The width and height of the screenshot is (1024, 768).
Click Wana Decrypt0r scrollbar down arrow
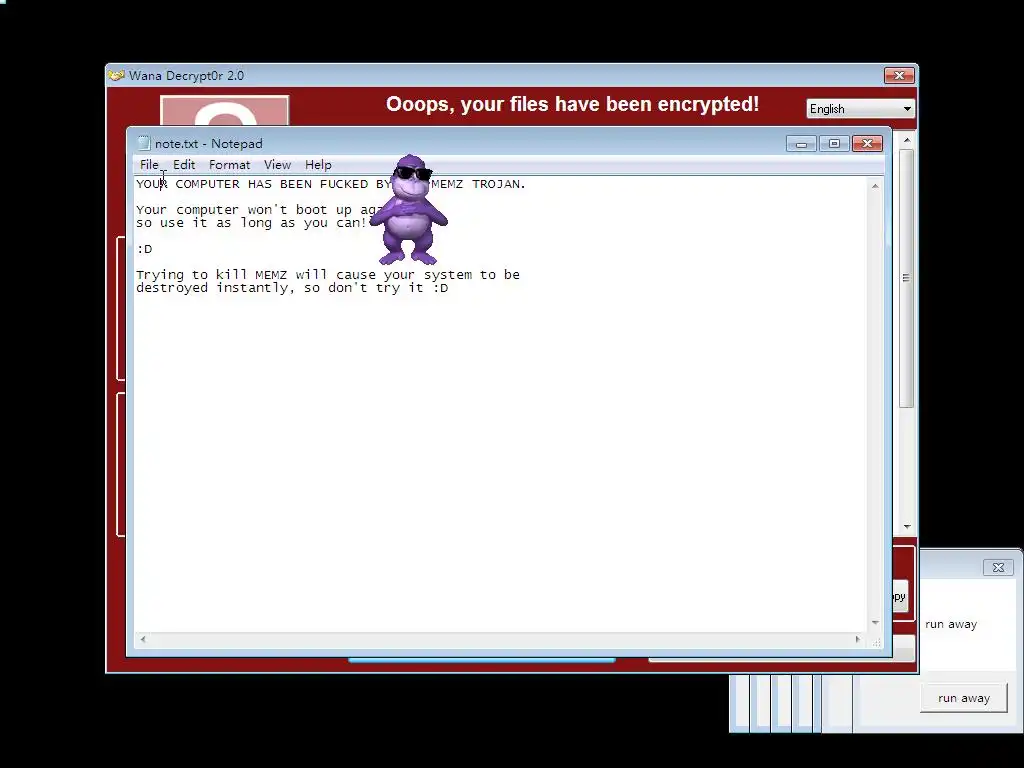[906, 526]
